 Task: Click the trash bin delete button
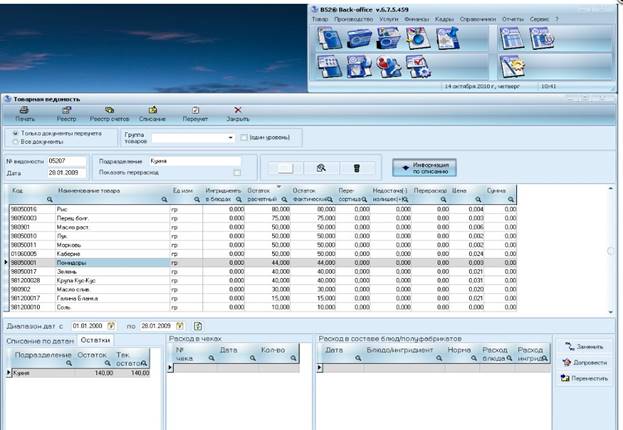(x=357, y=168)
